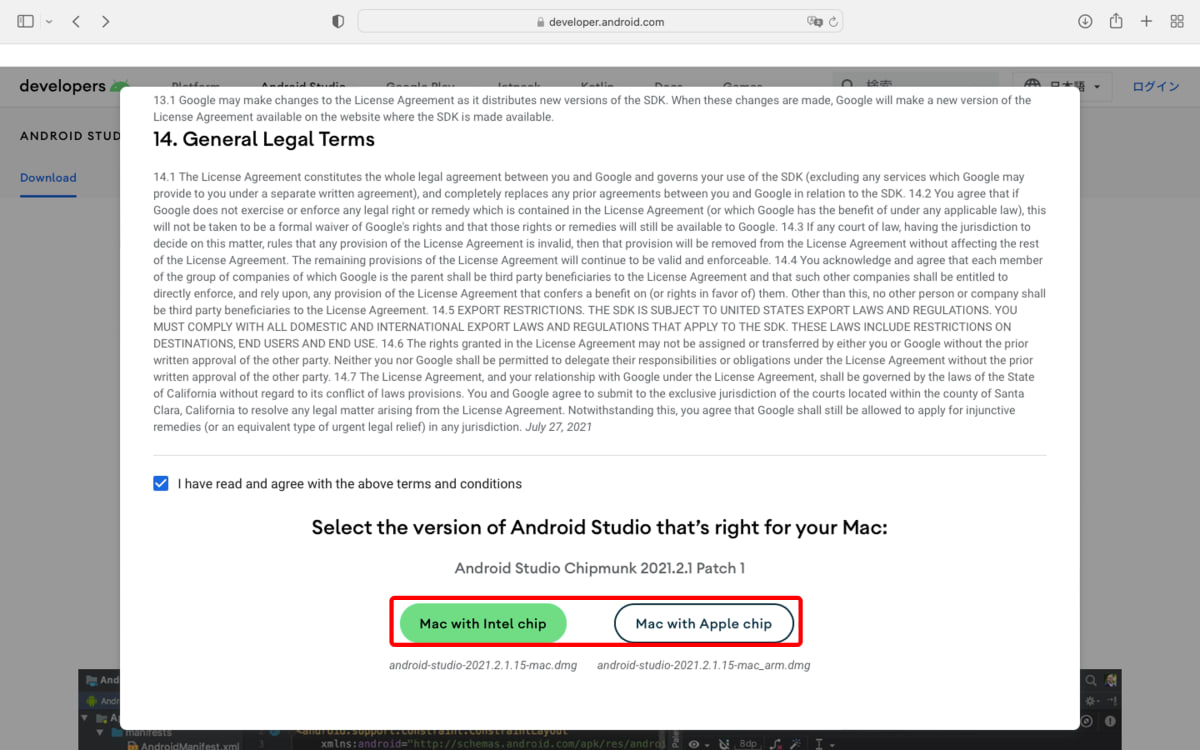Viewport: 1200px width, 750px height.
Task: Download Mac with Intel chip version
Action: point(483,623)
